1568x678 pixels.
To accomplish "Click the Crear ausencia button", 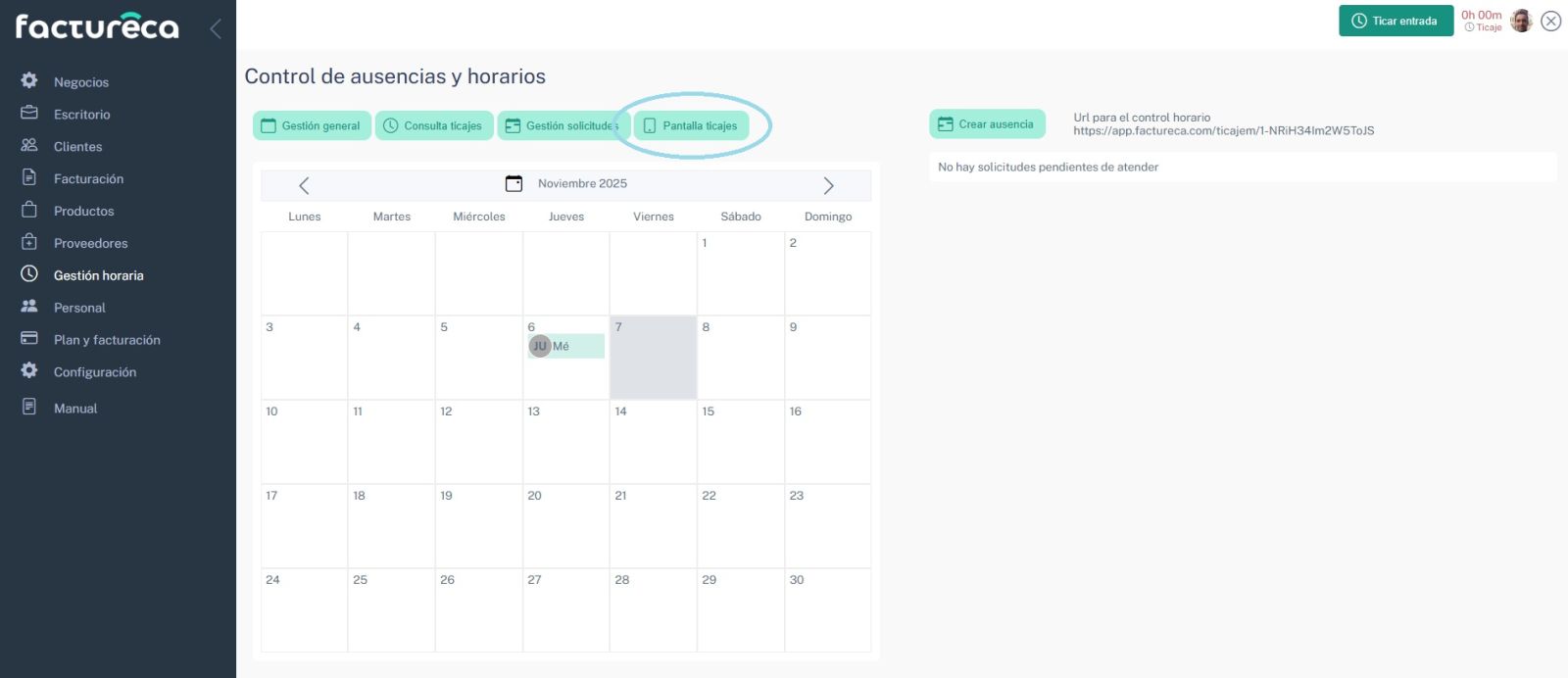I will tap(987, 124).
